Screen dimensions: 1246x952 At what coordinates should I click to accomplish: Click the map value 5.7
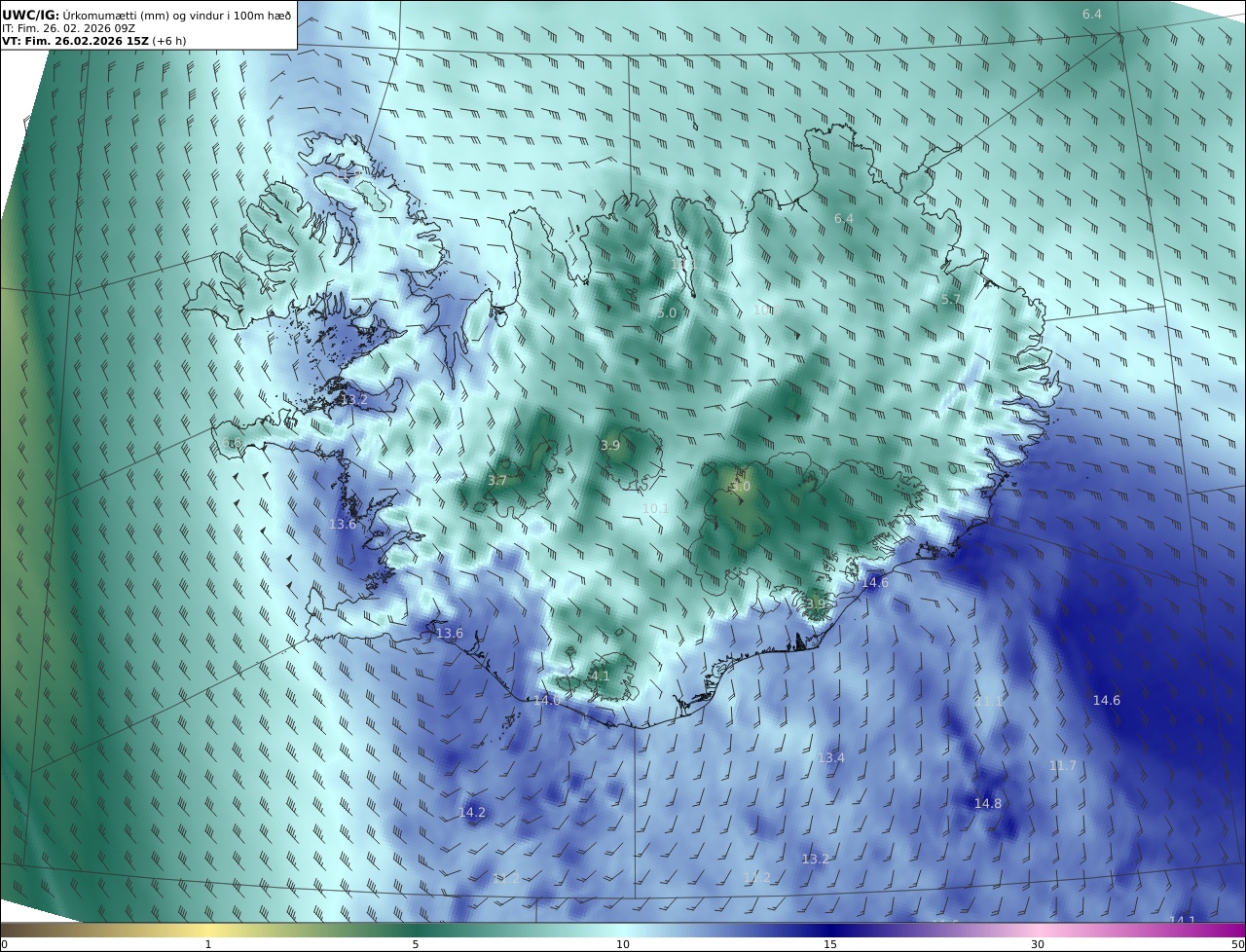click(x=951, y=300)
